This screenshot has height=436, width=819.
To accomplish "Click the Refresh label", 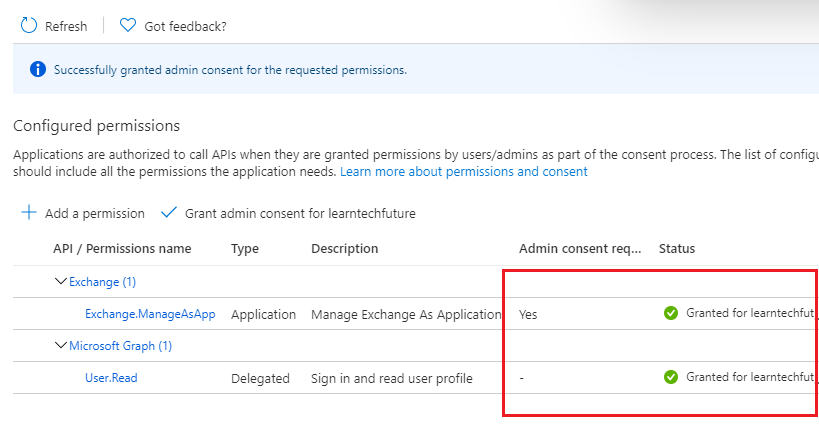I will click(66, 26).
